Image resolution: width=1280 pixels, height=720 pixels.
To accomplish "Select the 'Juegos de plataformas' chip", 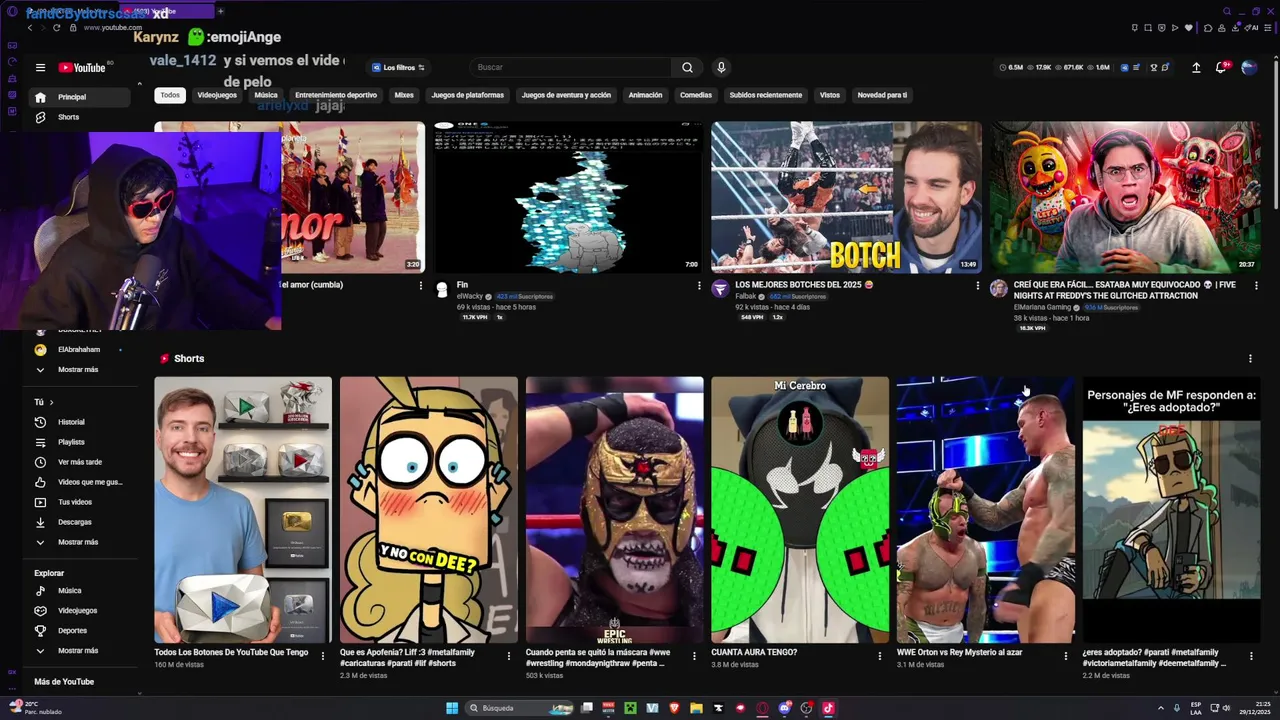I will [x=468, y=95].
